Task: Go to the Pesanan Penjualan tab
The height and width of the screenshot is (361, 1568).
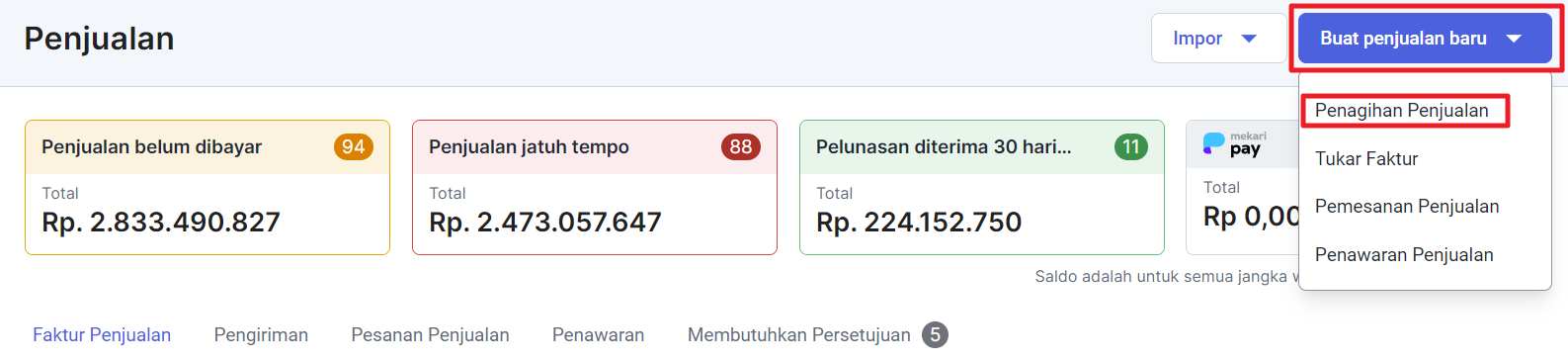Action: pyautogui.click(x=430, y=335)
